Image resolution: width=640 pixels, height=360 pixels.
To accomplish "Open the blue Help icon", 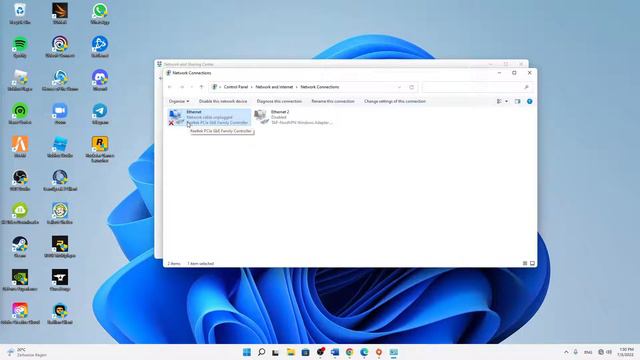I will [x=529, y=101].
